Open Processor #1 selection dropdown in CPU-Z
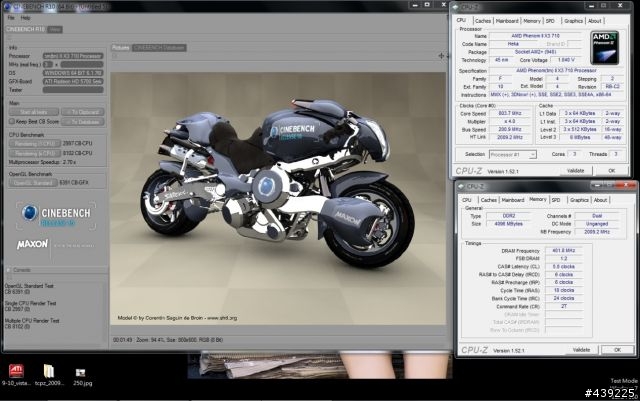The image size is (640, 401). [512, 155]
